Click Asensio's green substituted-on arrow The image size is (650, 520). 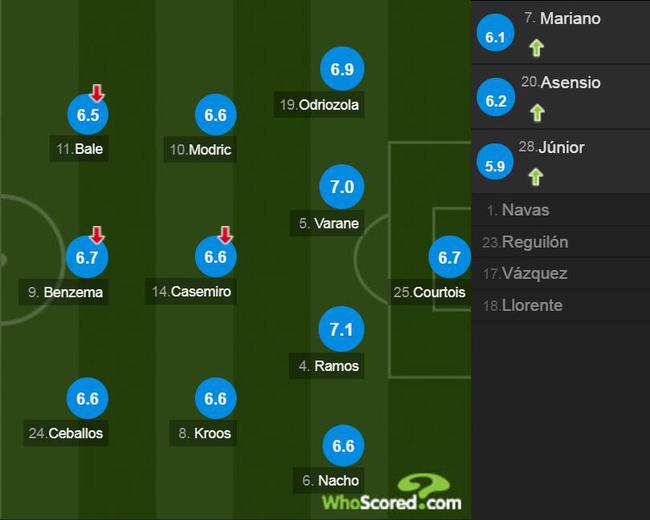(x=537, y=113)
